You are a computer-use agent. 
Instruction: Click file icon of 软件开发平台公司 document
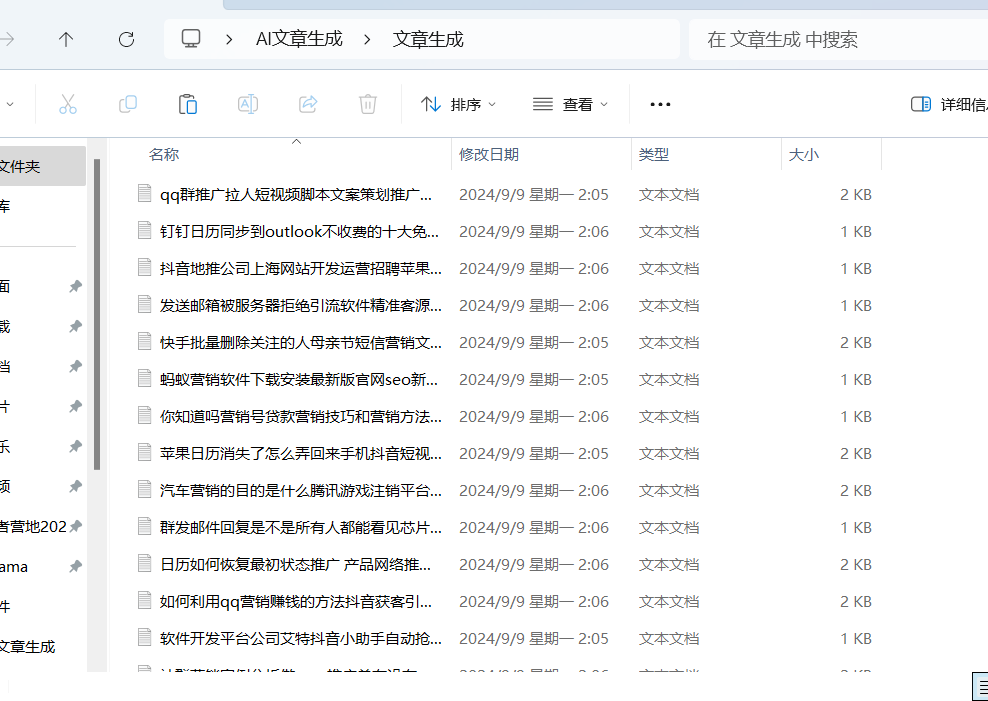pos(145,637)
